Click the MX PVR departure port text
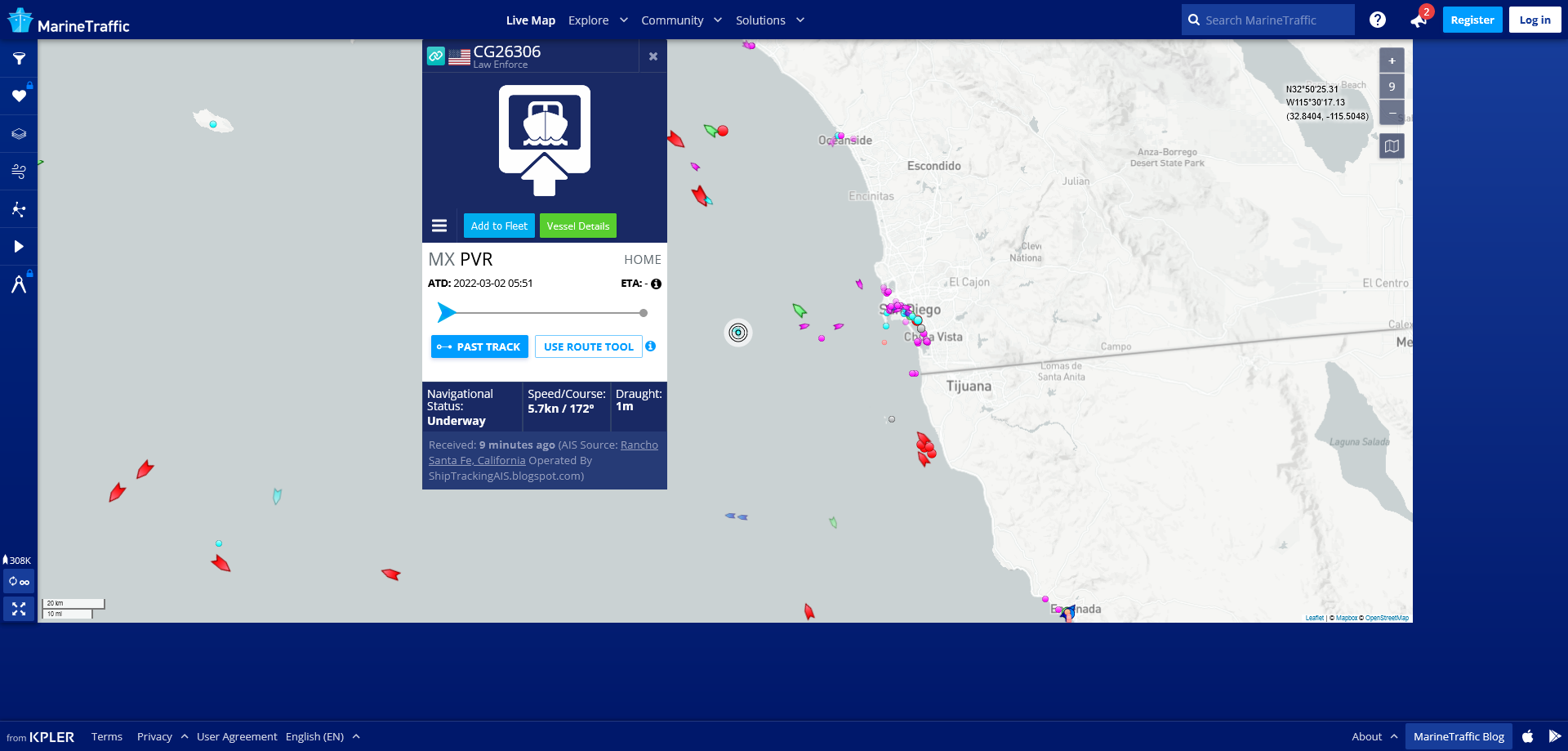Screen dimensions: 1568x751 (x=461, y=259)
